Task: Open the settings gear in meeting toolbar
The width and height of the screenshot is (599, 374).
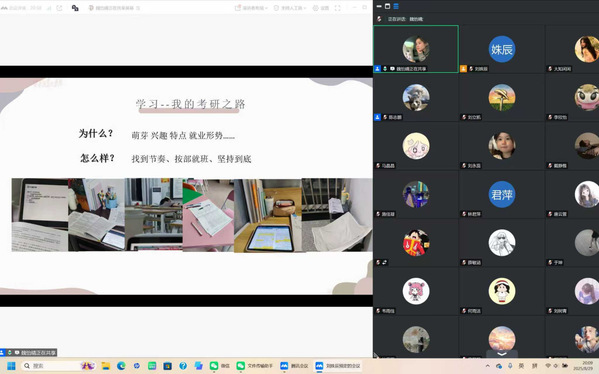Action: pyautogui.click(x=321, y=8)
